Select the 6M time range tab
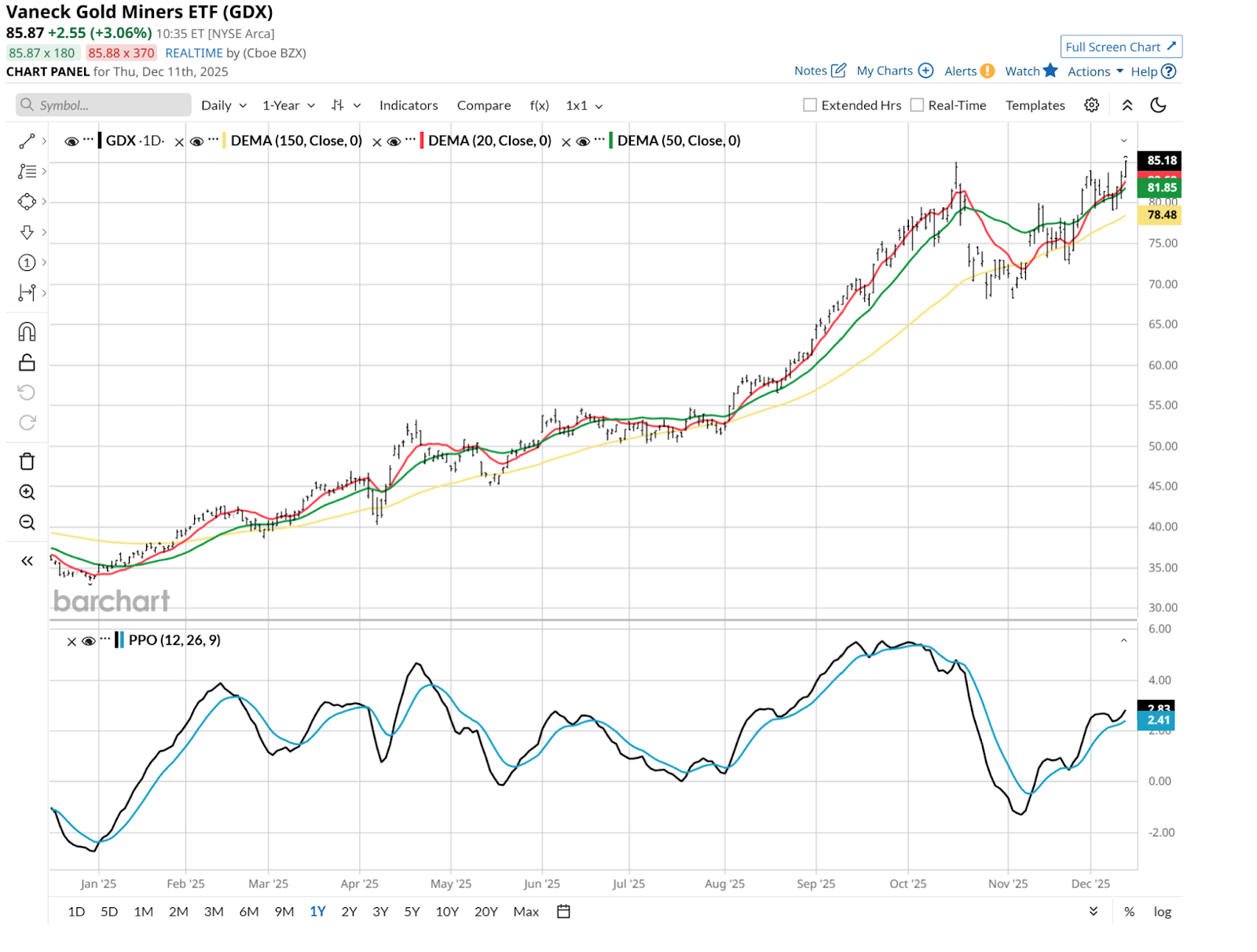Image resolution: width=1257 pixels, height=952 pixels. pos(249,911)
